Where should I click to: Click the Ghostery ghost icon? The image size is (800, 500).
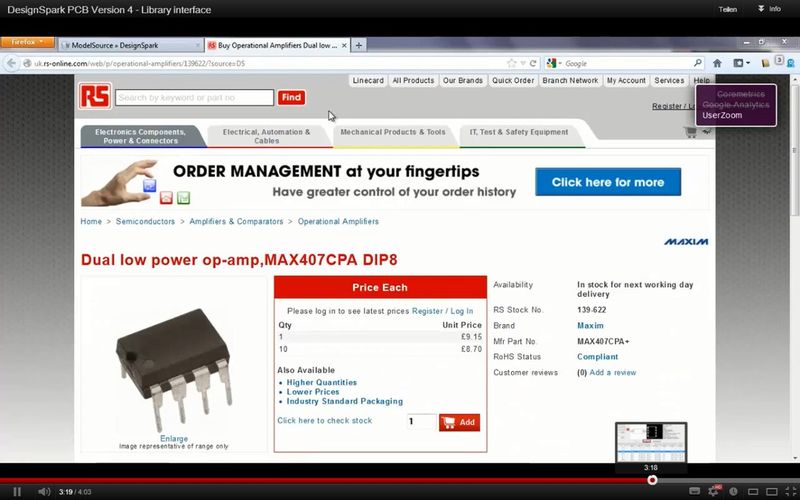click(x=791, y=64)
